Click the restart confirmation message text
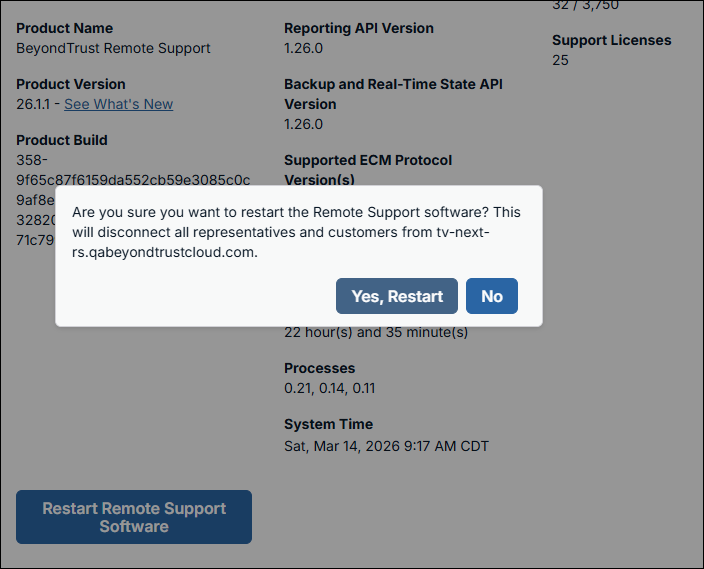704x569 pixels. point(296,232)
